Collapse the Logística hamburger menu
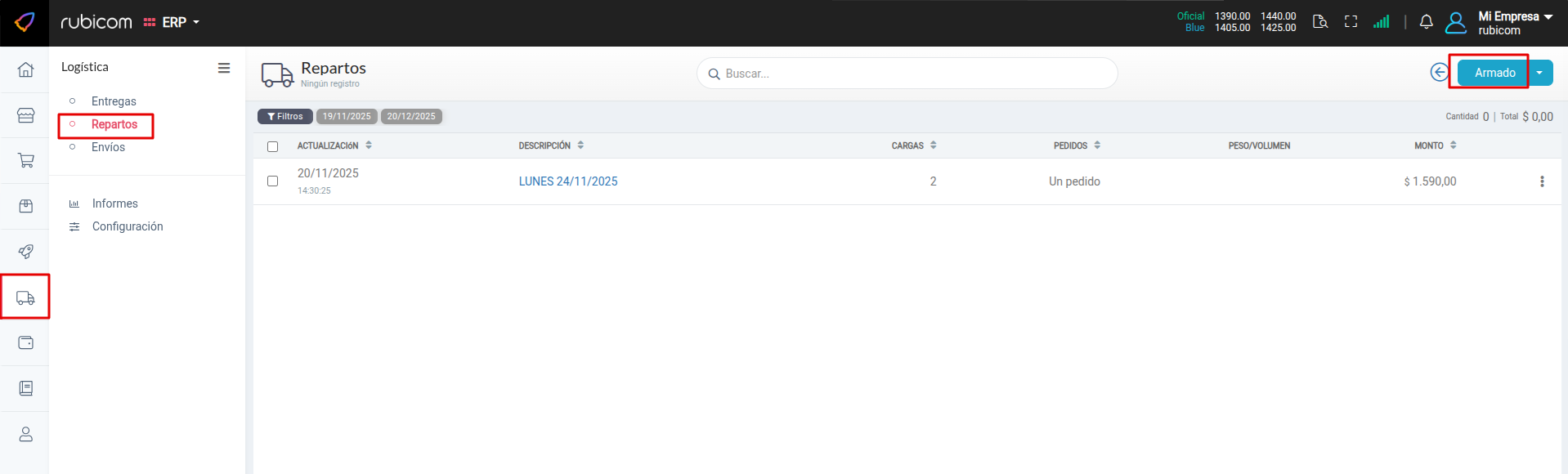 (x=223, y=68)
